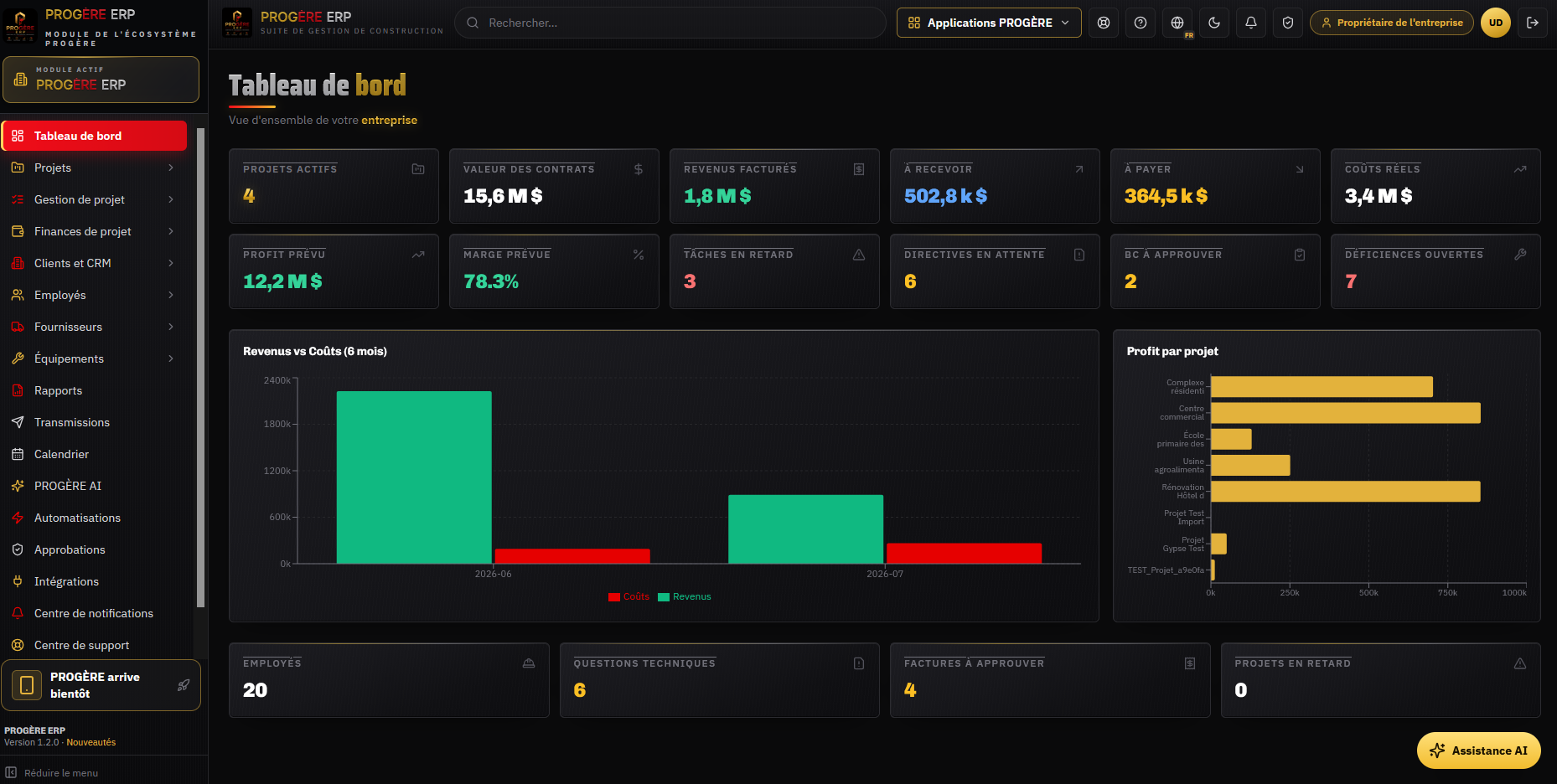
Task: Open the UD user avatar
Action: point(1496,23)
